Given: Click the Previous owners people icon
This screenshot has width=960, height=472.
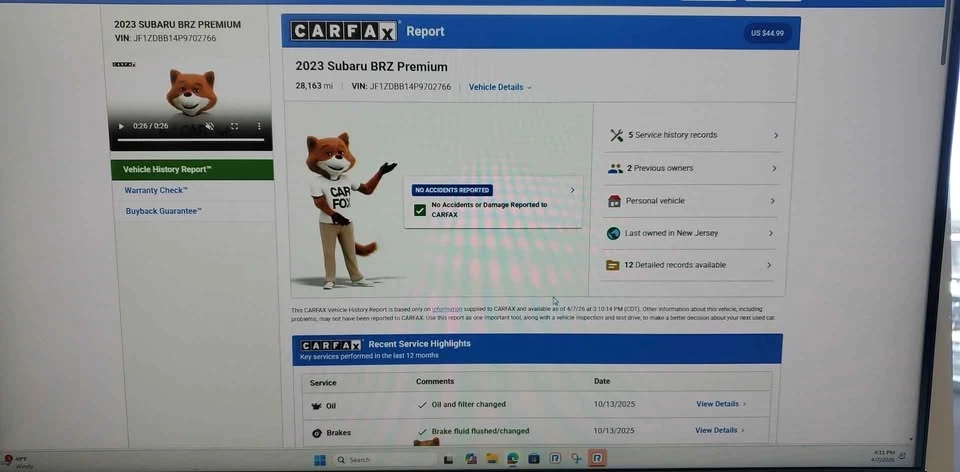Looking at the screenshot, I should click(x=615, y=168).
